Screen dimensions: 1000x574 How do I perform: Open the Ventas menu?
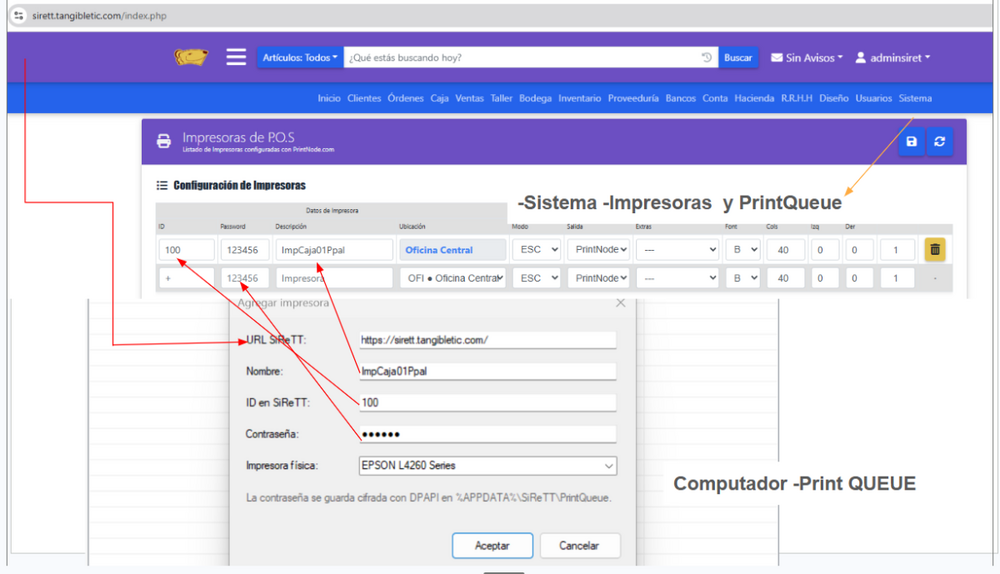[x=469, y=98]
